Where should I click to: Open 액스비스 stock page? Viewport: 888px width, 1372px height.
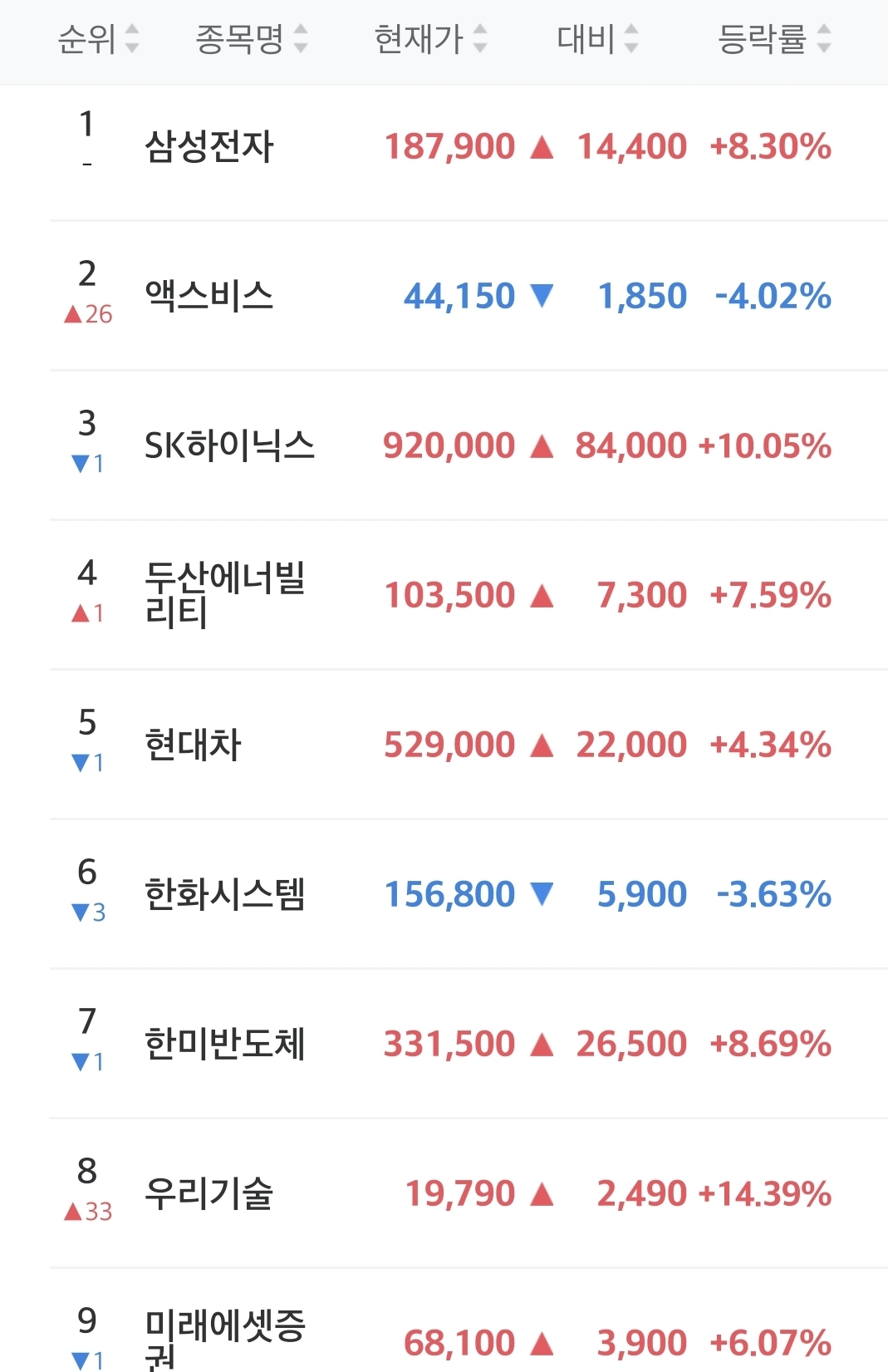point(209,296)
